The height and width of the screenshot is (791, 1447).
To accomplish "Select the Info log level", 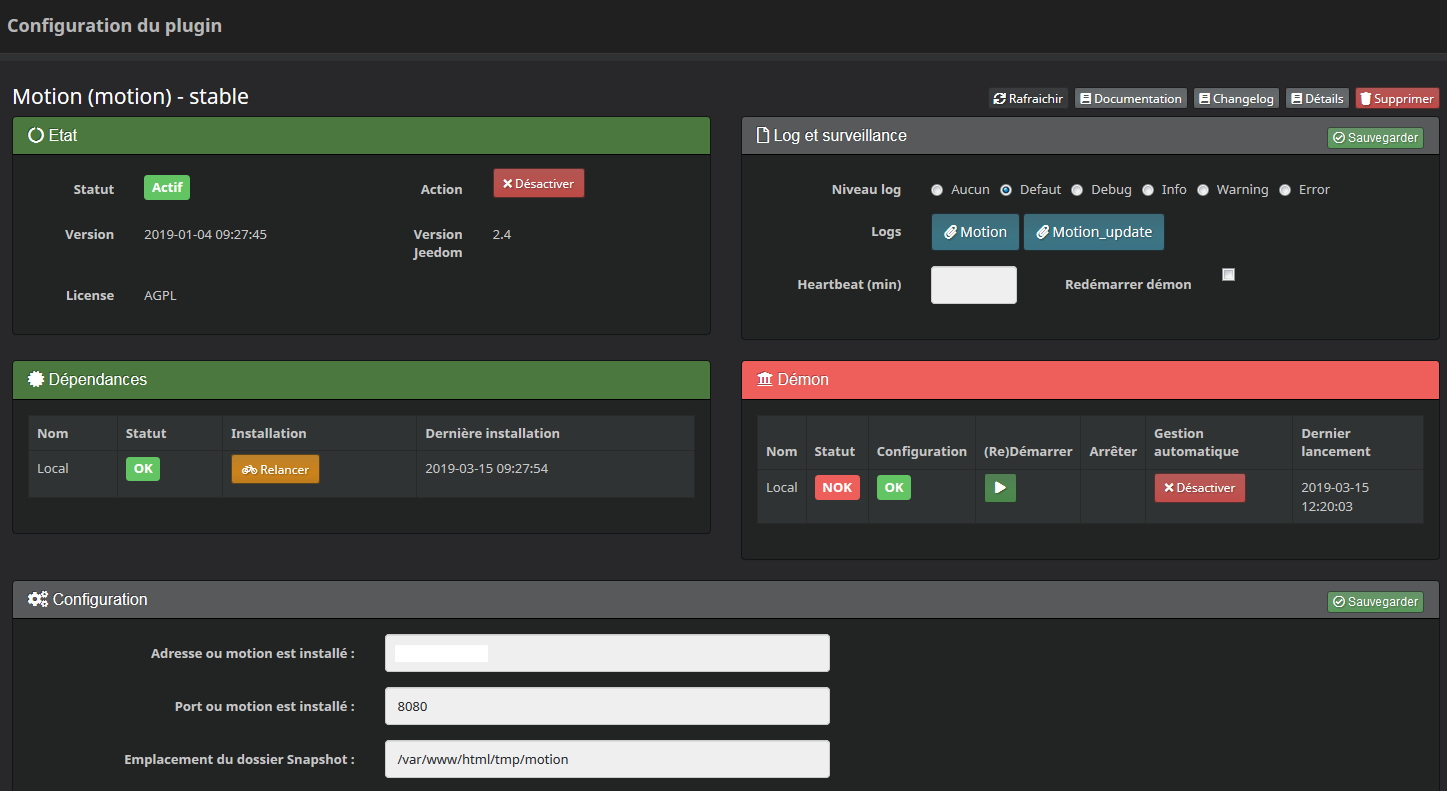I will pos(1147,190).
